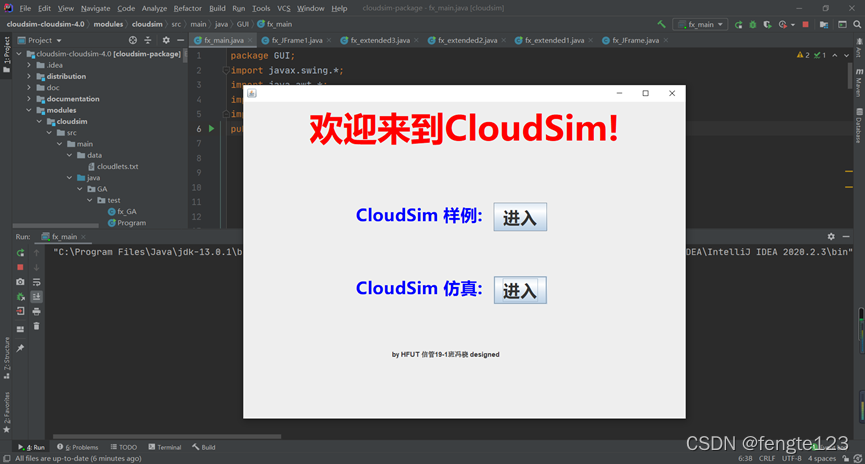865x464 pixels.
Task: Click the UTF-8 encoding in status bar
Action: [791, 458]
